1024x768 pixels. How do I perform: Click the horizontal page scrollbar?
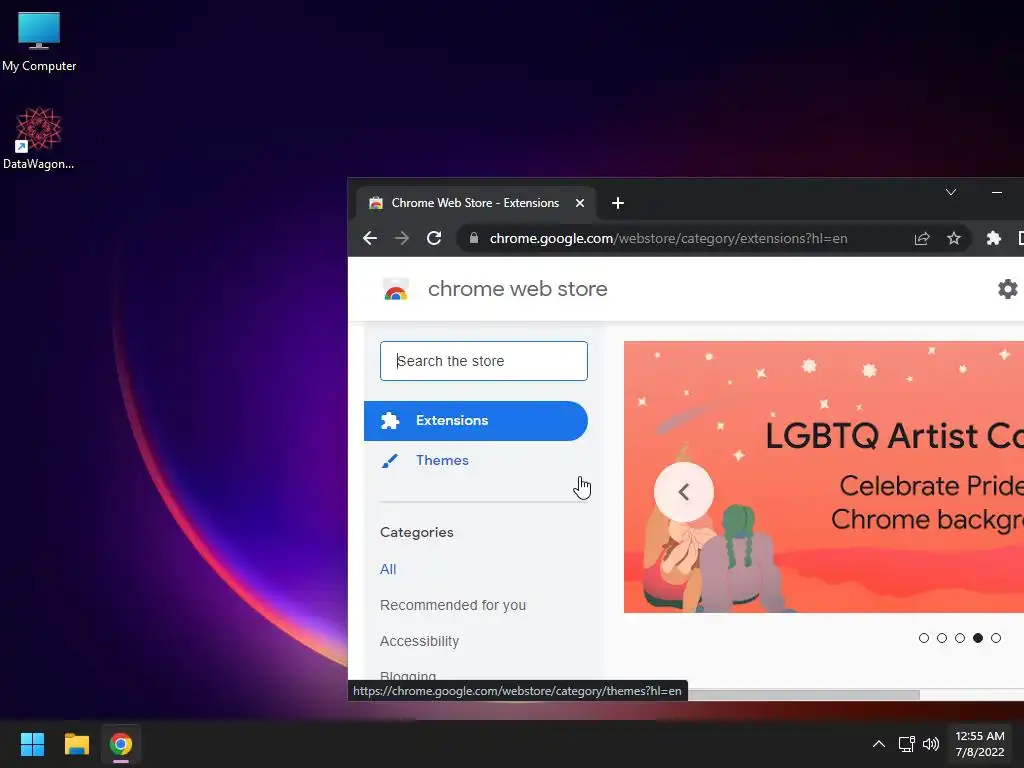click(x=803, y=695)
